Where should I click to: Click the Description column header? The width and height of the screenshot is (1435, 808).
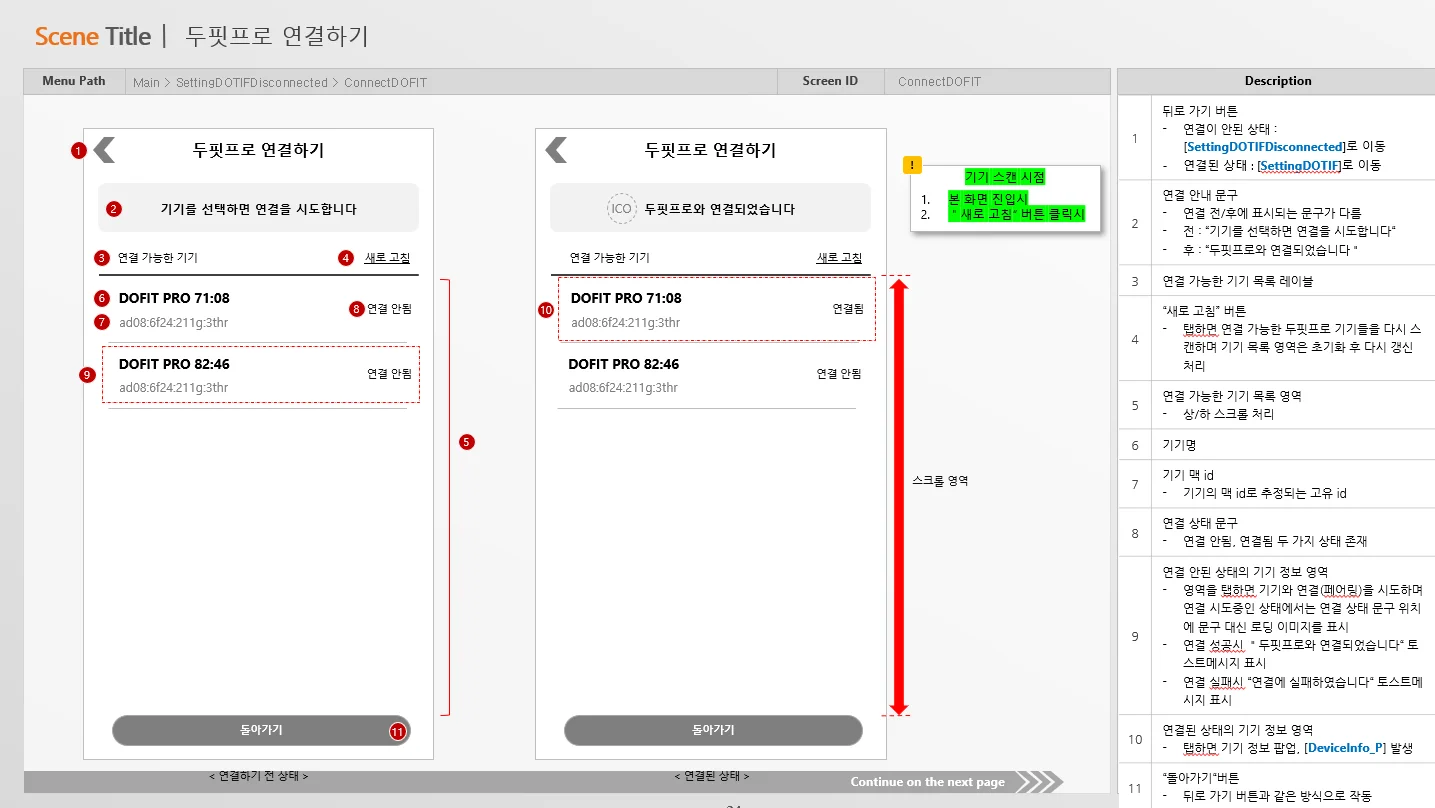pyautogui.click(x=1277, y=81)
